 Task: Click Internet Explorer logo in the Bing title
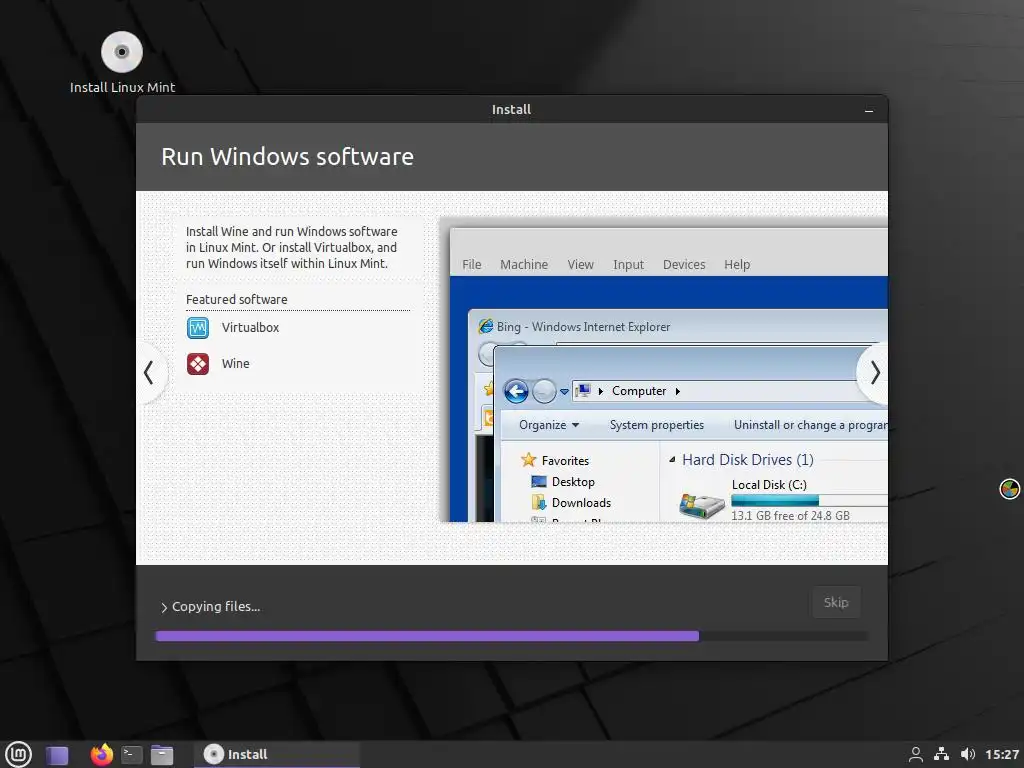coord(486,327)
